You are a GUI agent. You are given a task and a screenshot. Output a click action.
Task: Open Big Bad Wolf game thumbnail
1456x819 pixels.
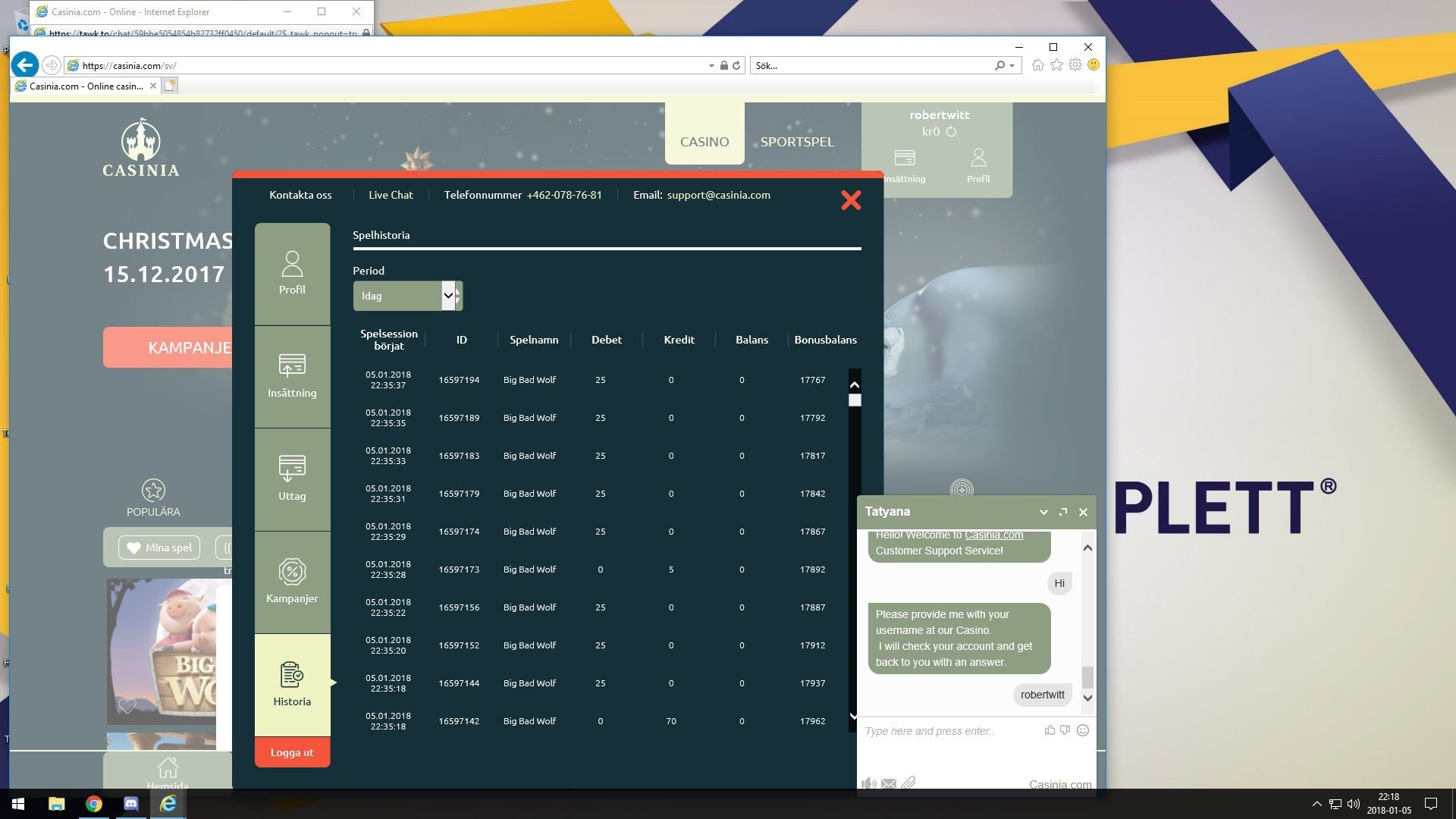coord(161,651)
